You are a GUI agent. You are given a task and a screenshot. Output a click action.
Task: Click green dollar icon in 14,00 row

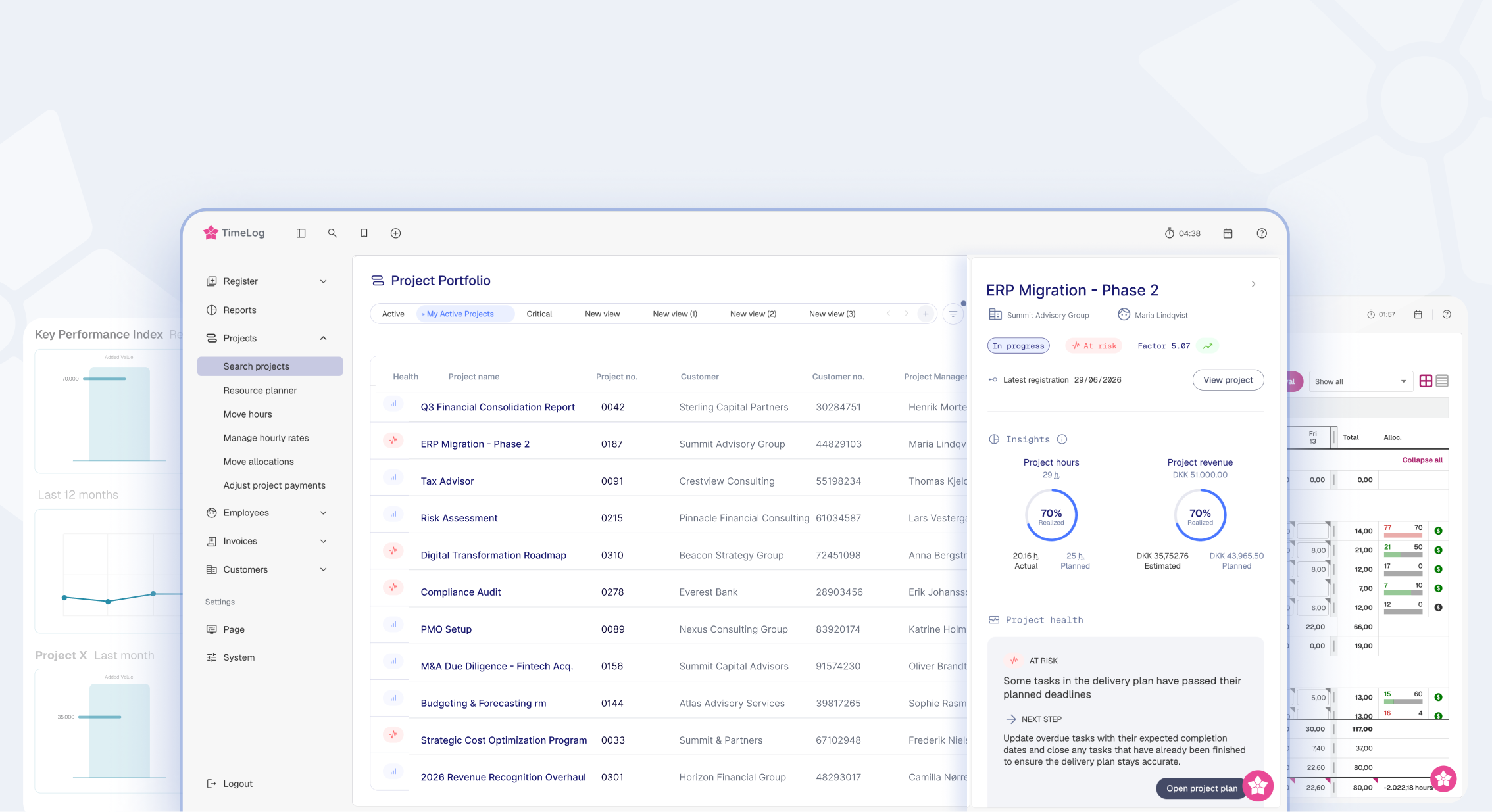(x=1438, y=531)
